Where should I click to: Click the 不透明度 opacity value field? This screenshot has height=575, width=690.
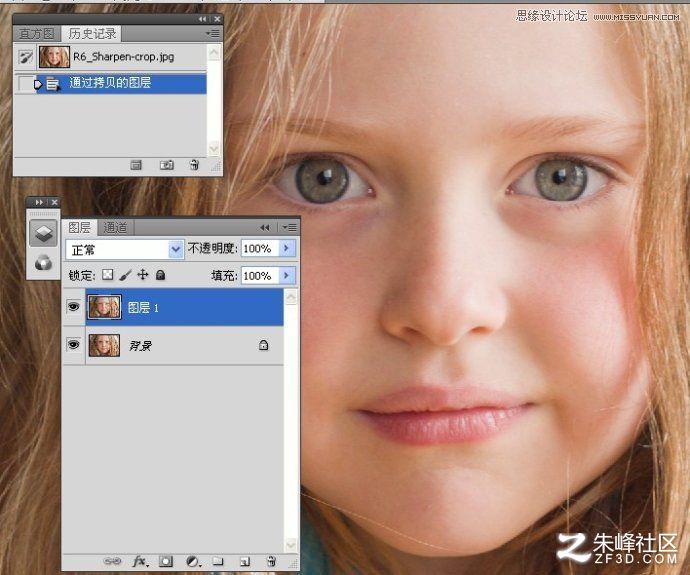click(x=260, y=249)
